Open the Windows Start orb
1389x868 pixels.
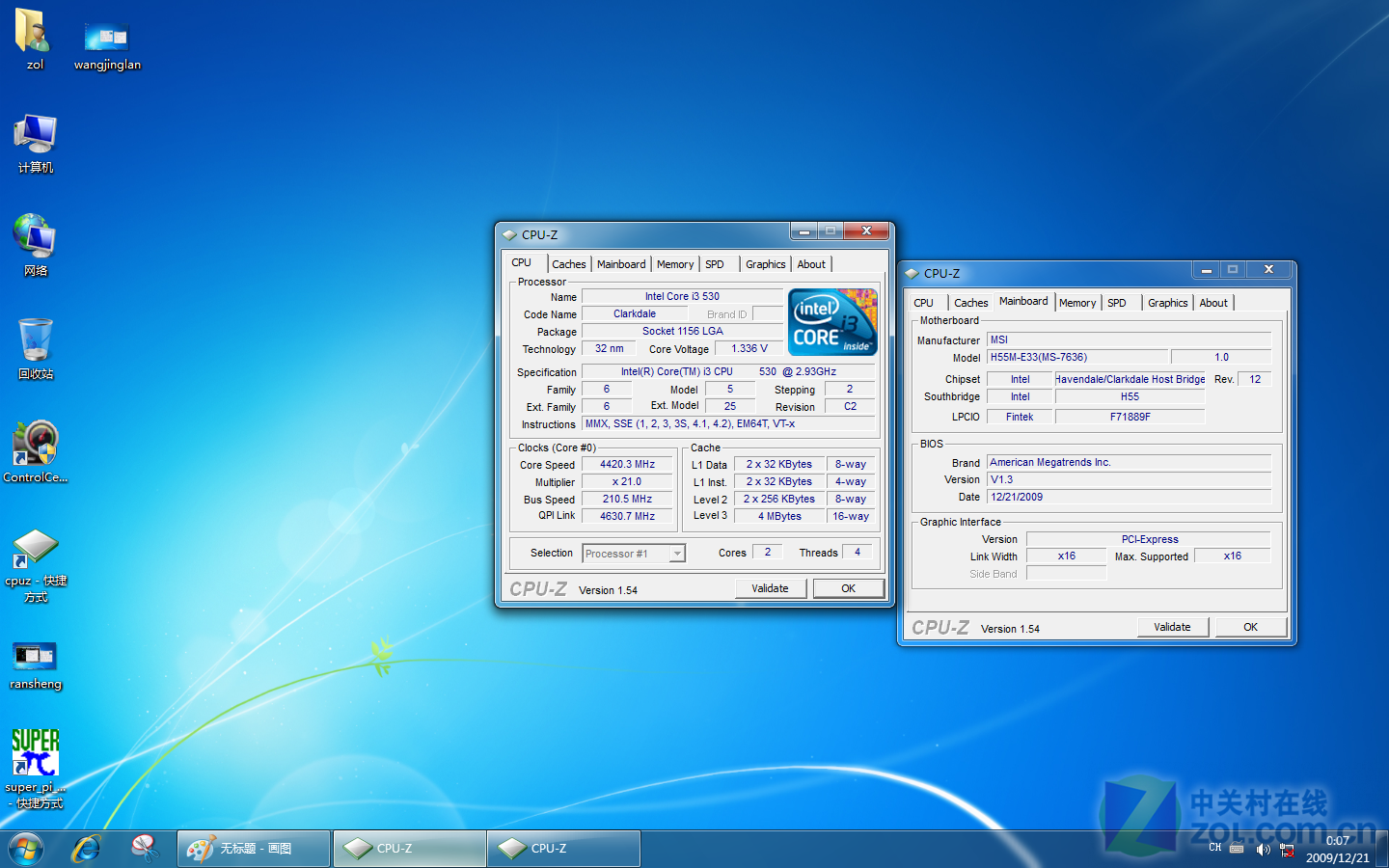pos(26,849)
